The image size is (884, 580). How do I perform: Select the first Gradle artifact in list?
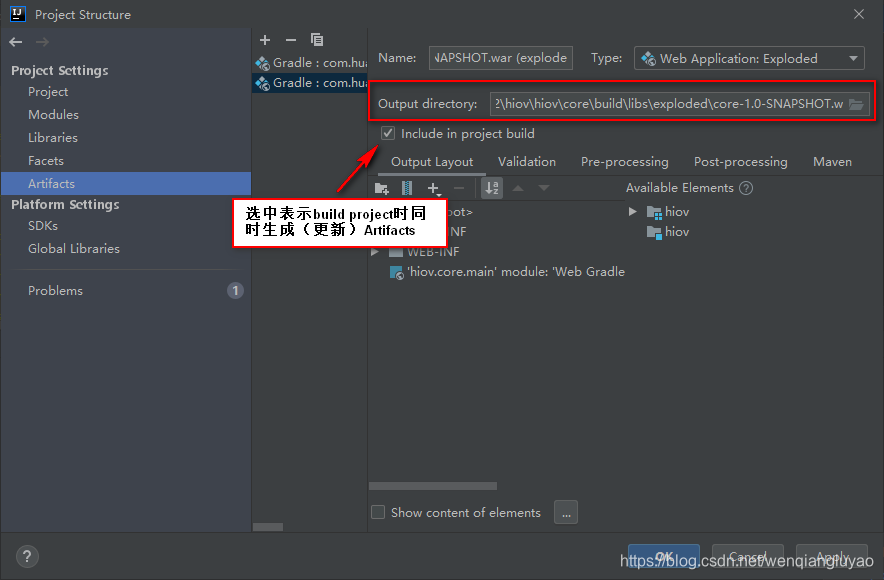310,63
